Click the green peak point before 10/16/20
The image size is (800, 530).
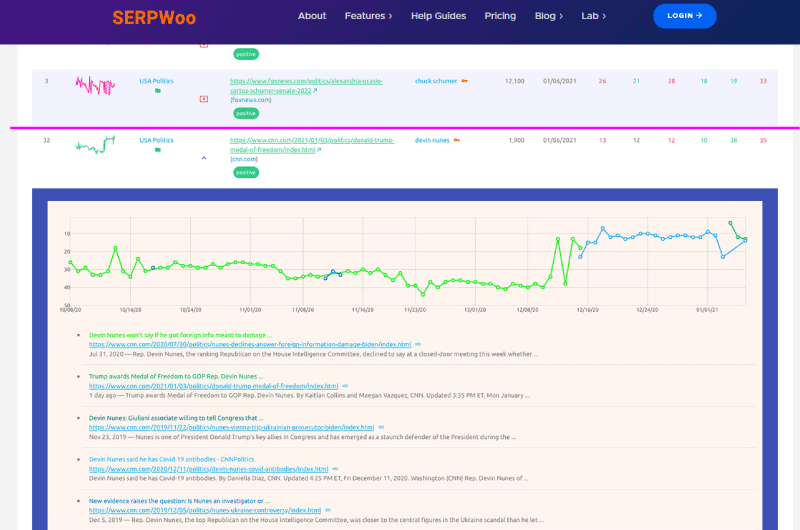[116, 248]
